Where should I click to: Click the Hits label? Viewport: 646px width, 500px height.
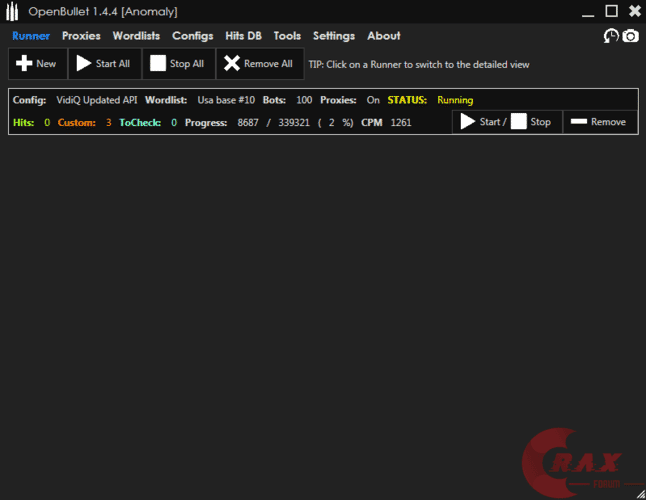(23, 123)
